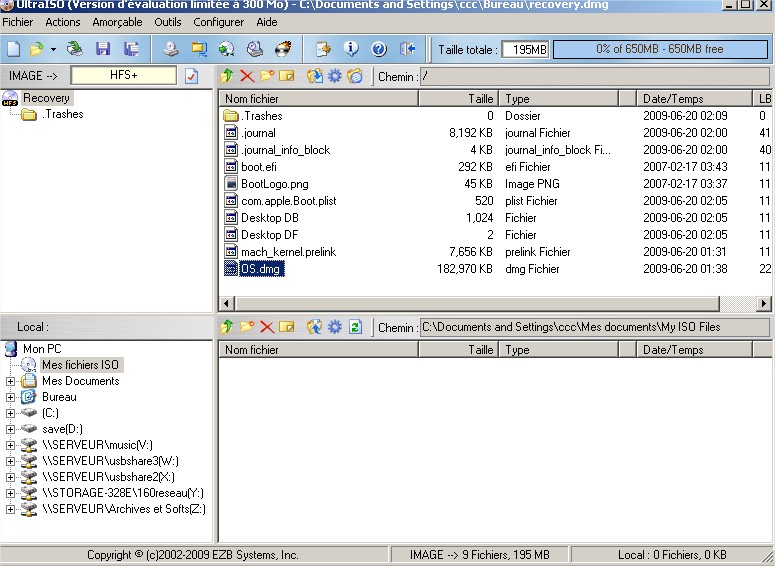Open the dropdown arrow beside the Open icon

pyautogui.click(x=53, y=49)
